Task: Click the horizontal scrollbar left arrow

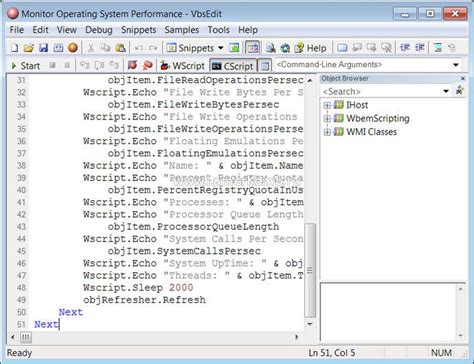Action: pos(13,337)
